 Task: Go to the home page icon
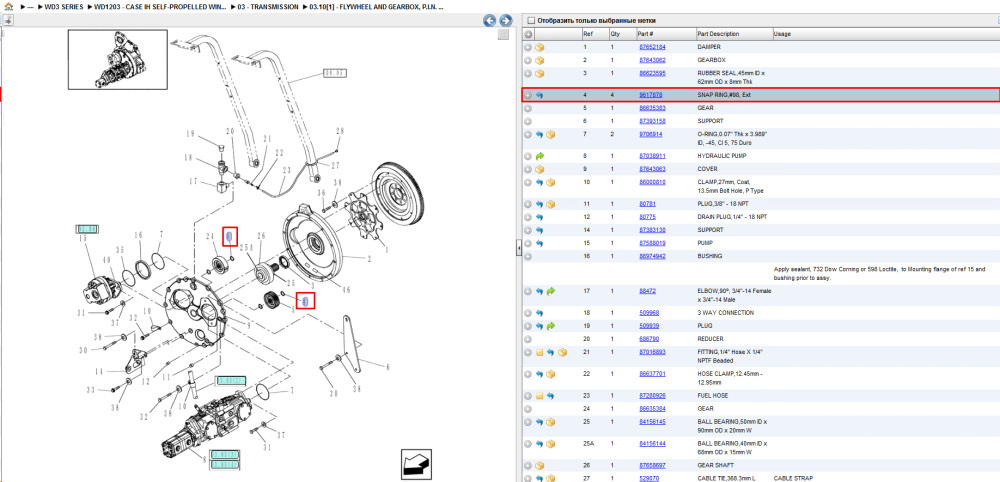(9, 6)
